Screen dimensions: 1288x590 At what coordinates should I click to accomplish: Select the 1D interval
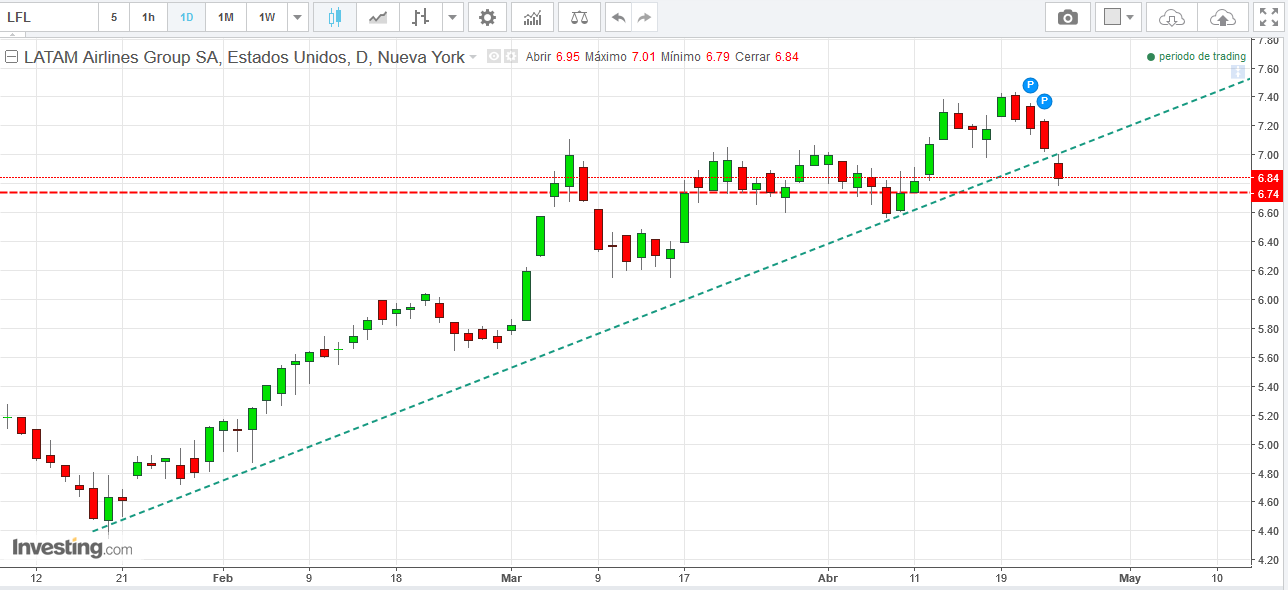(186, 17)
